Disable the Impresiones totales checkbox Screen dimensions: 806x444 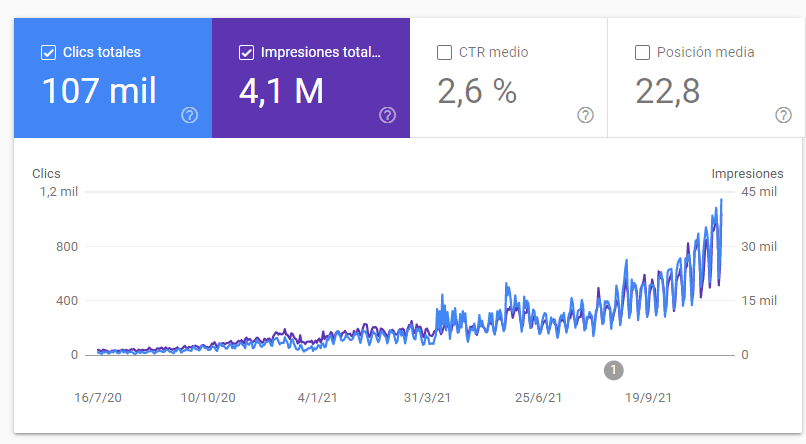(x=246, y=53)
